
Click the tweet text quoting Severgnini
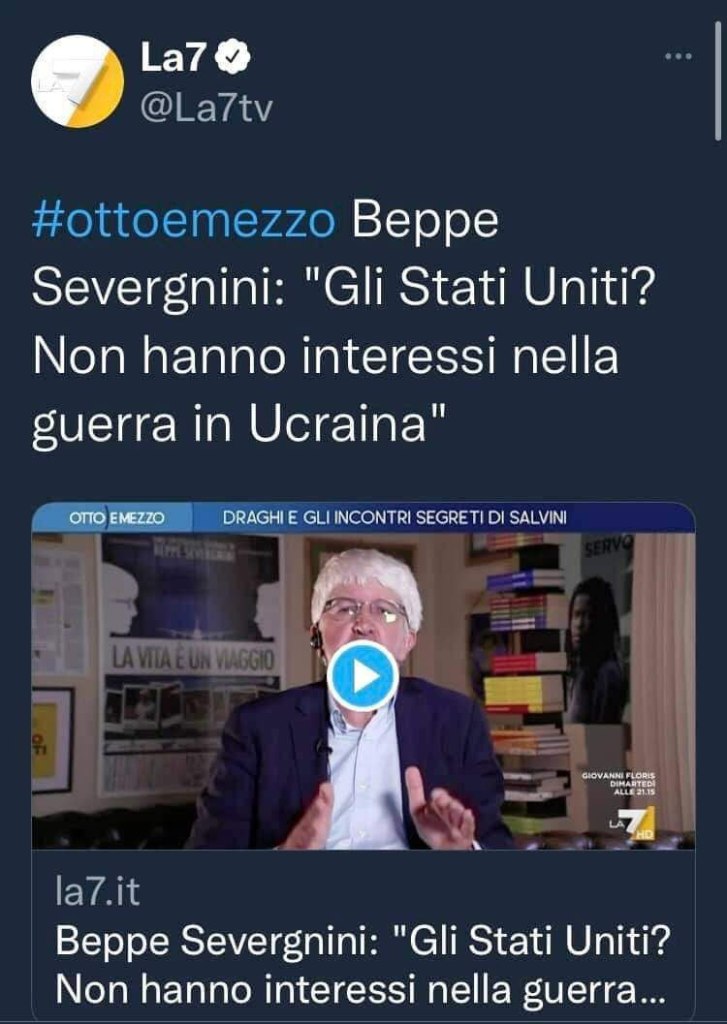(344, 323)
